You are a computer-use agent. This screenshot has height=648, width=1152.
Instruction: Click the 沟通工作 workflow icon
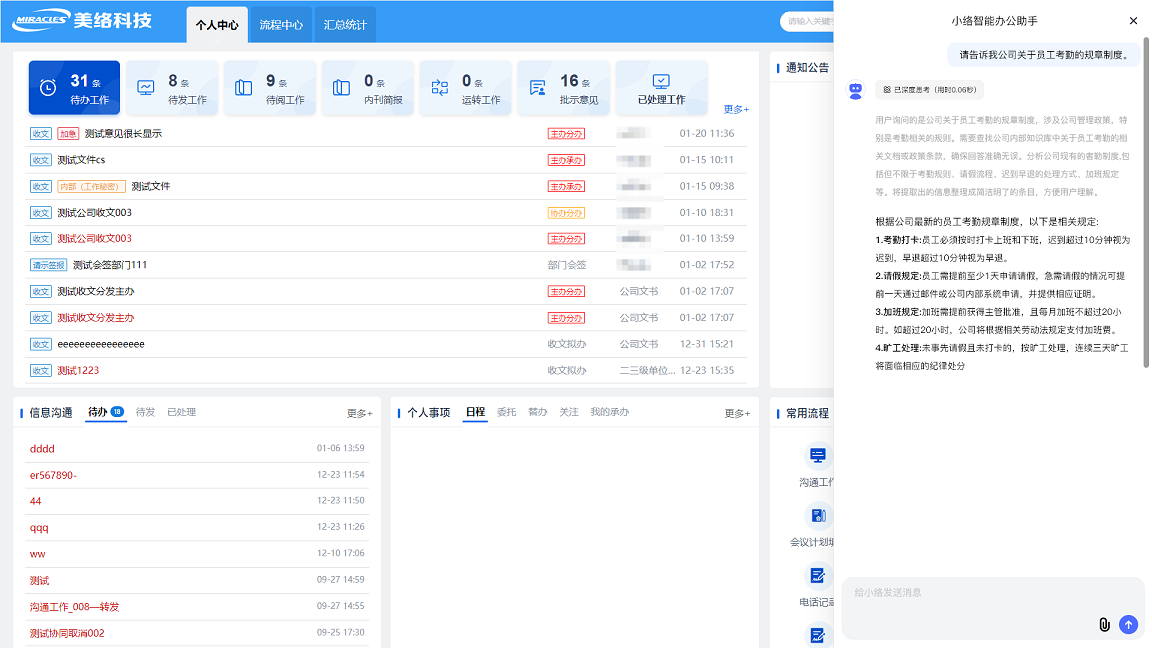click(818, 456)
